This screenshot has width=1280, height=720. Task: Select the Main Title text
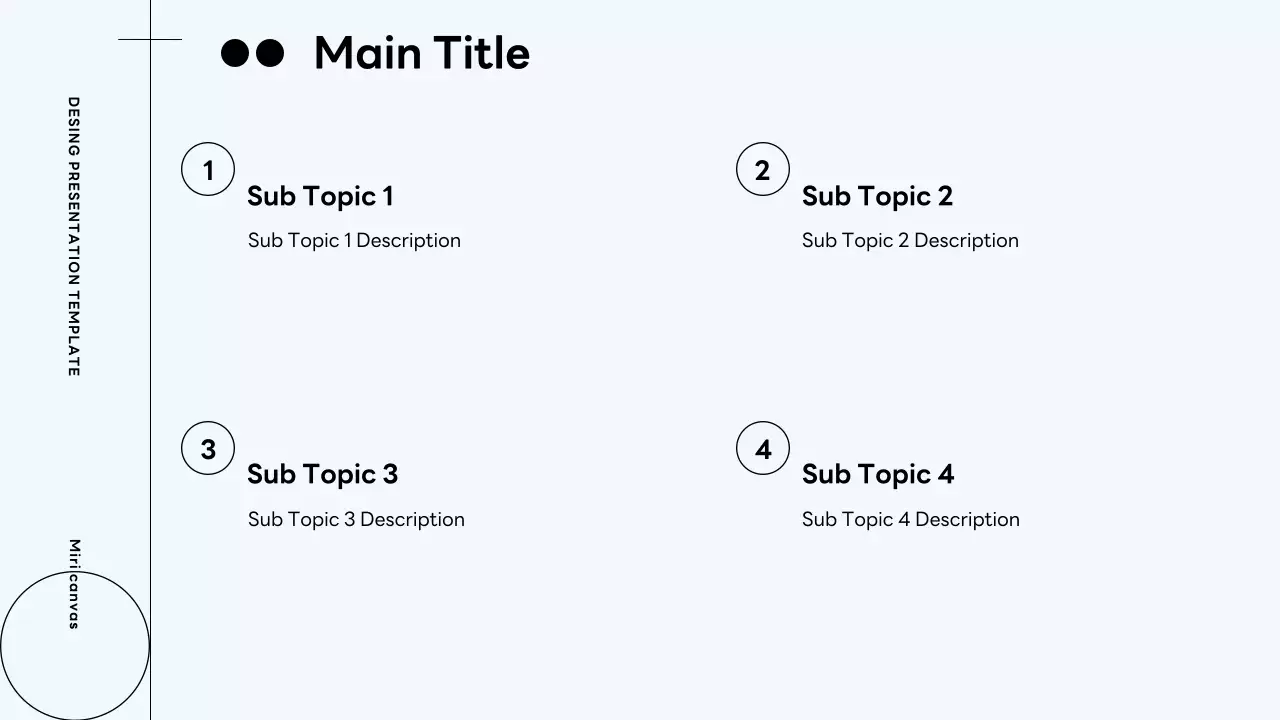(x=421, y=53)
